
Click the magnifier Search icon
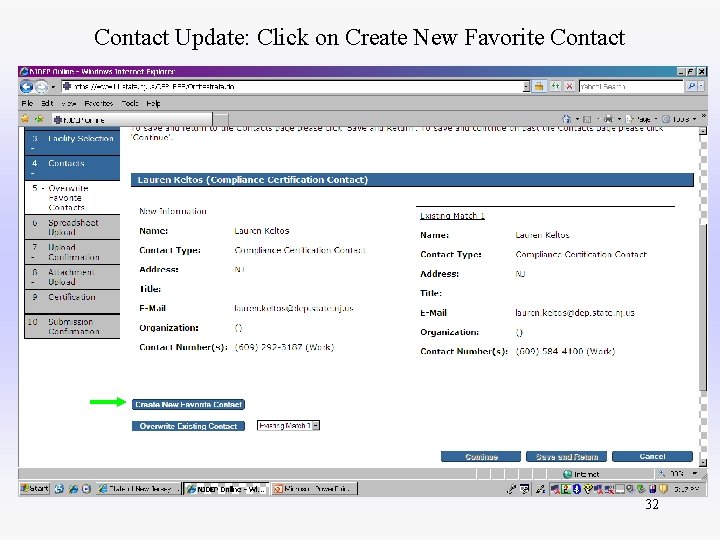(691, 86)
